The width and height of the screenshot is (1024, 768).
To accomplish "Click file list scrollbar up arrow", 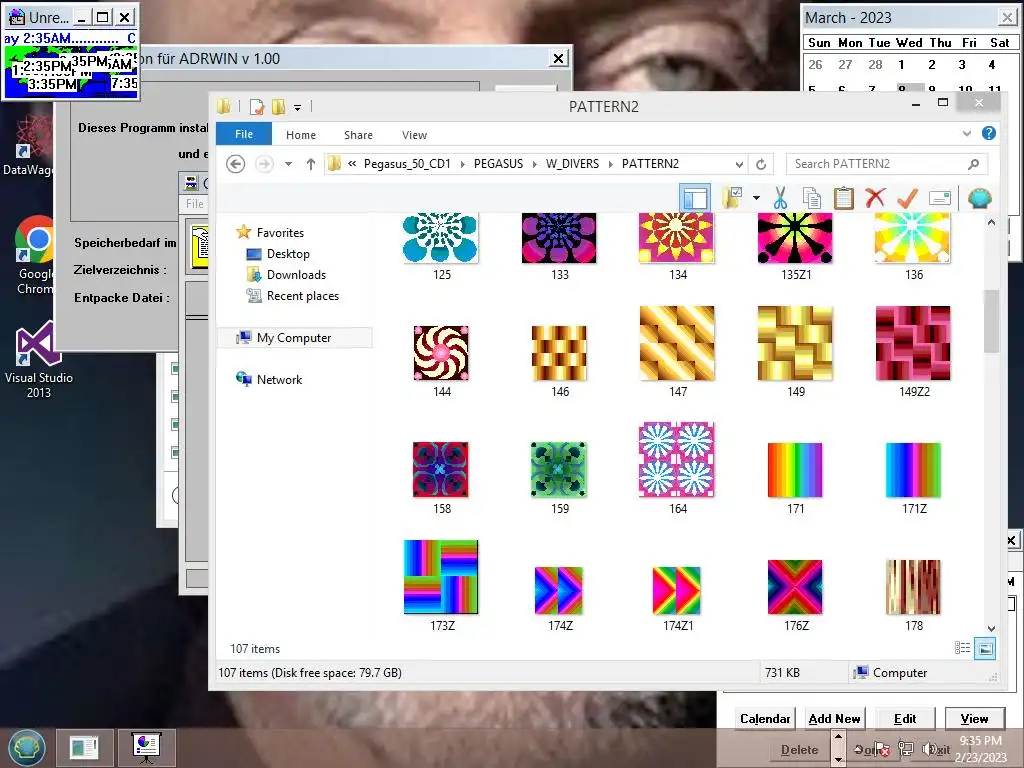I will [x=991, y=222].
